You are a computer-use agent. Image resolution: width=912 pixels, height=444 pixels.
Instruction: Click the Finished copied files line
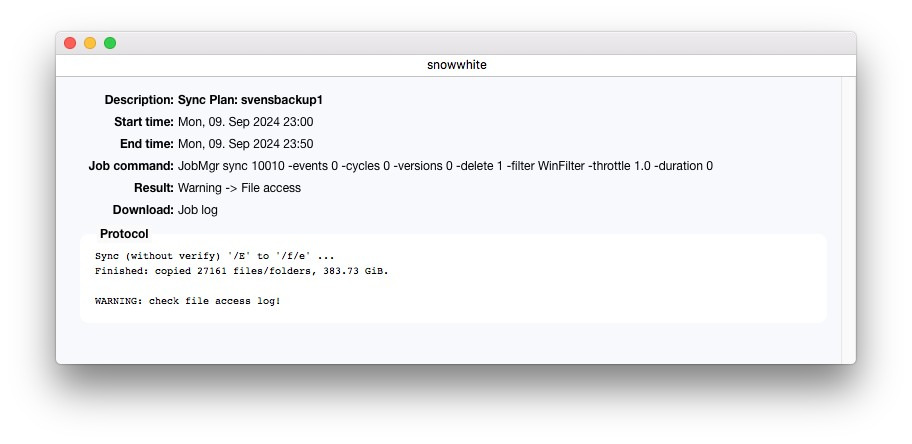pyautogui.click(x=241, y=271)
